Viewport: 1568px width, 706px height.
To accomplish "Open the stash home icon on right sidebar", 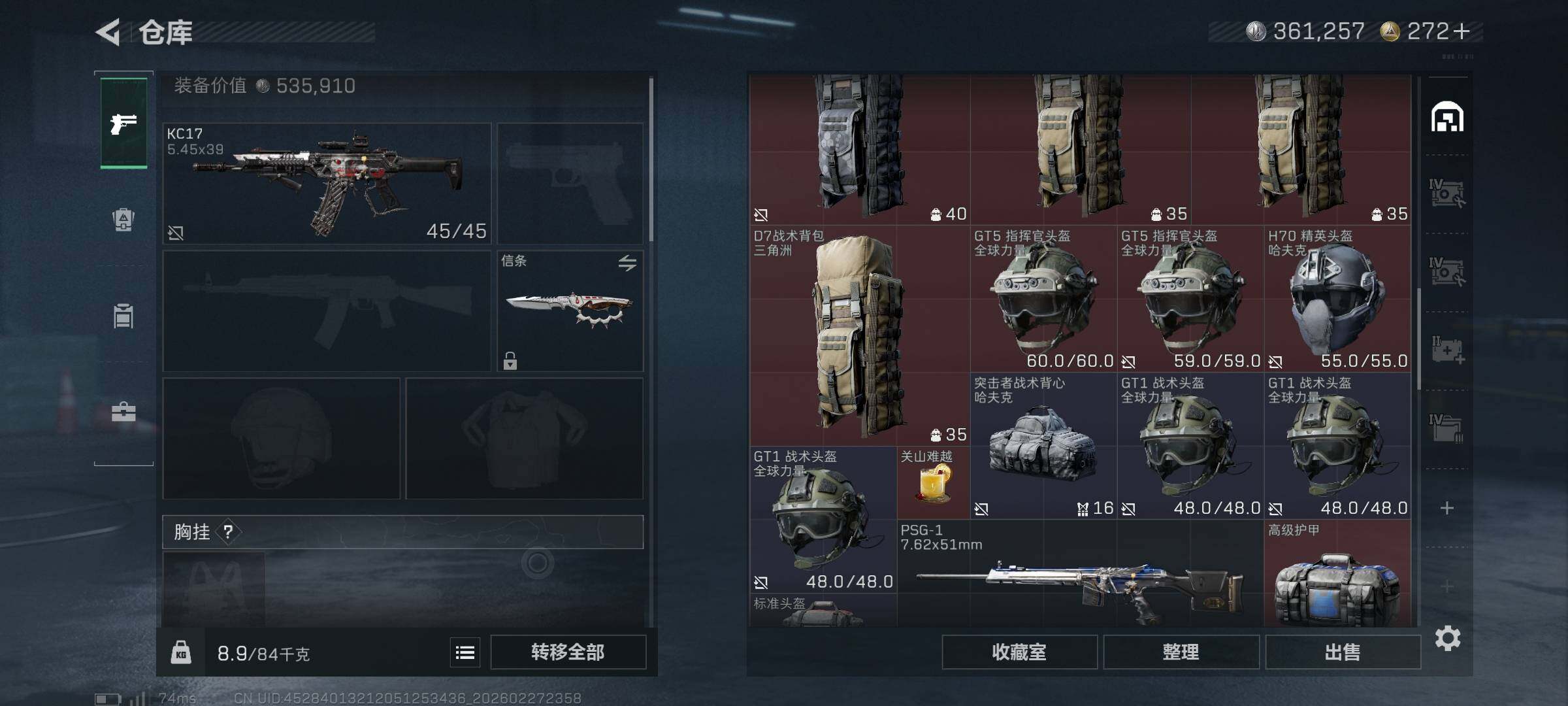I will (x=1447, y=117).
